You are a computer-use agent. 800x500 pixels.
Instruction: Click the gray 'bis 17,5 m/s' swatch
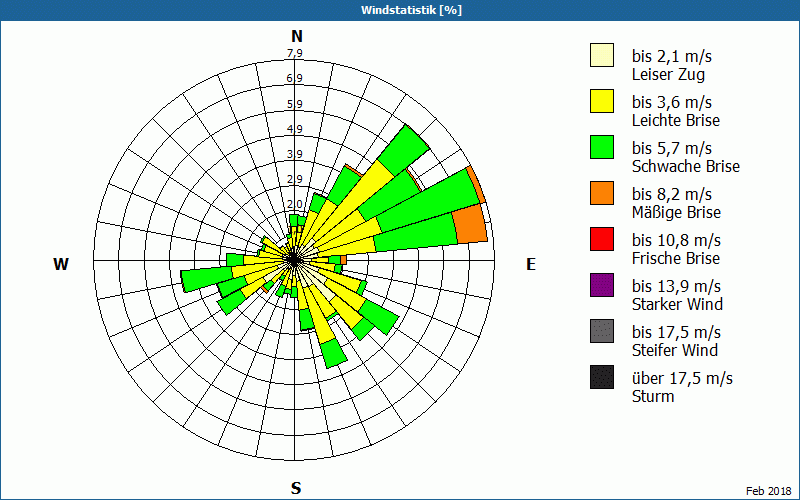(x=602, y=331)
